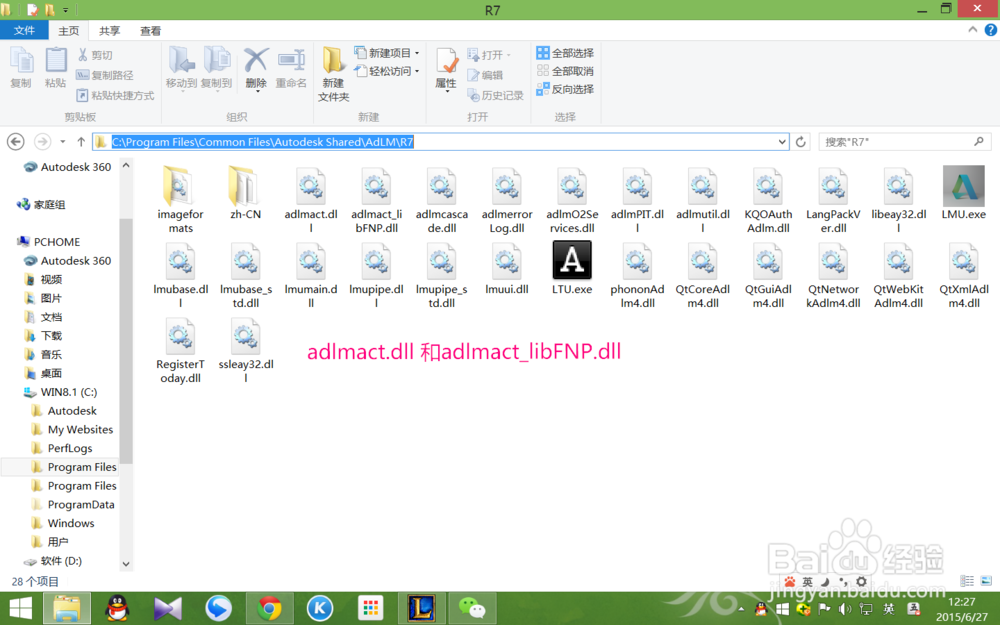Select the libeay32.dll file
The image size is (1000, 625).
coord(899,200)
